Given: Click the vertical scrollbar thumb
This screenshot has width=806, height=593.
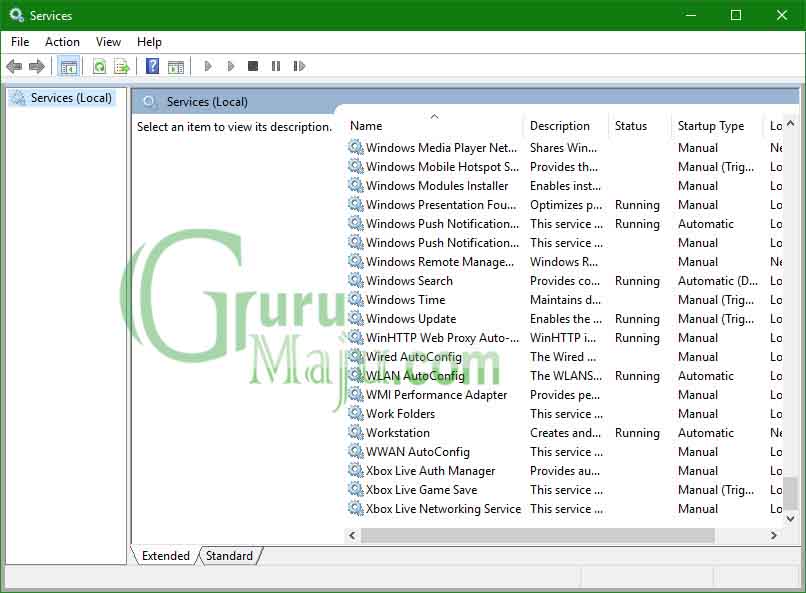Looking at the screenshot, I should tap(791, 493).
